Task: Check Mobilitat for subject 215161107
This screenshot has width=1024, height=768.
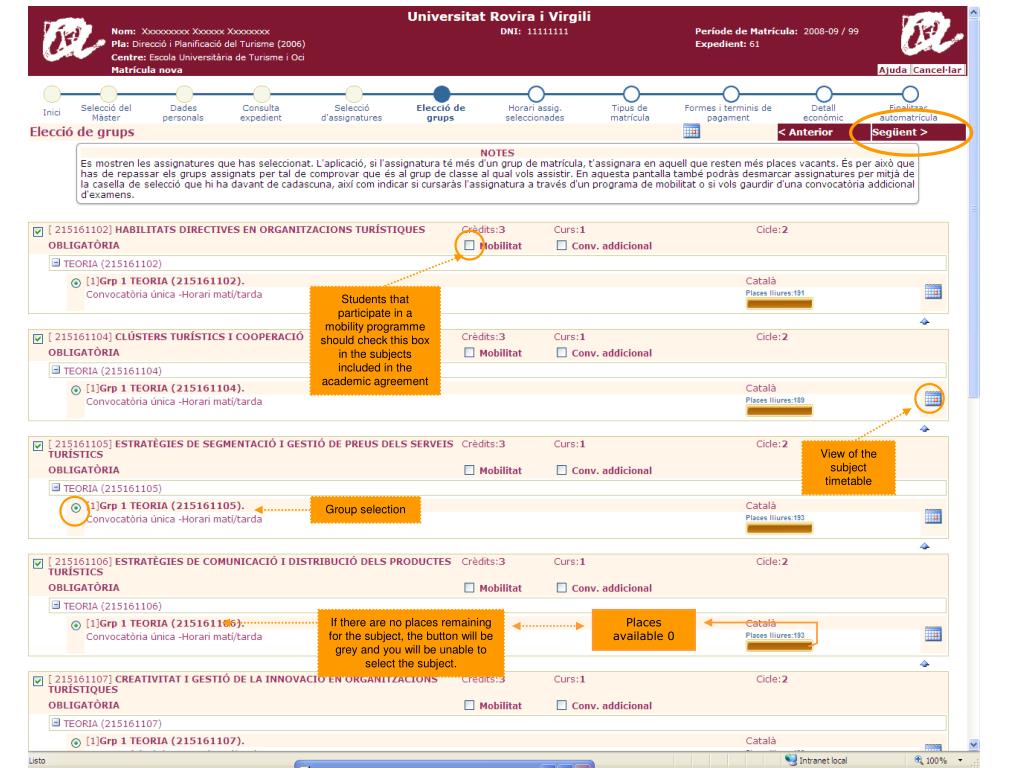Action: [x=469, y=705]
